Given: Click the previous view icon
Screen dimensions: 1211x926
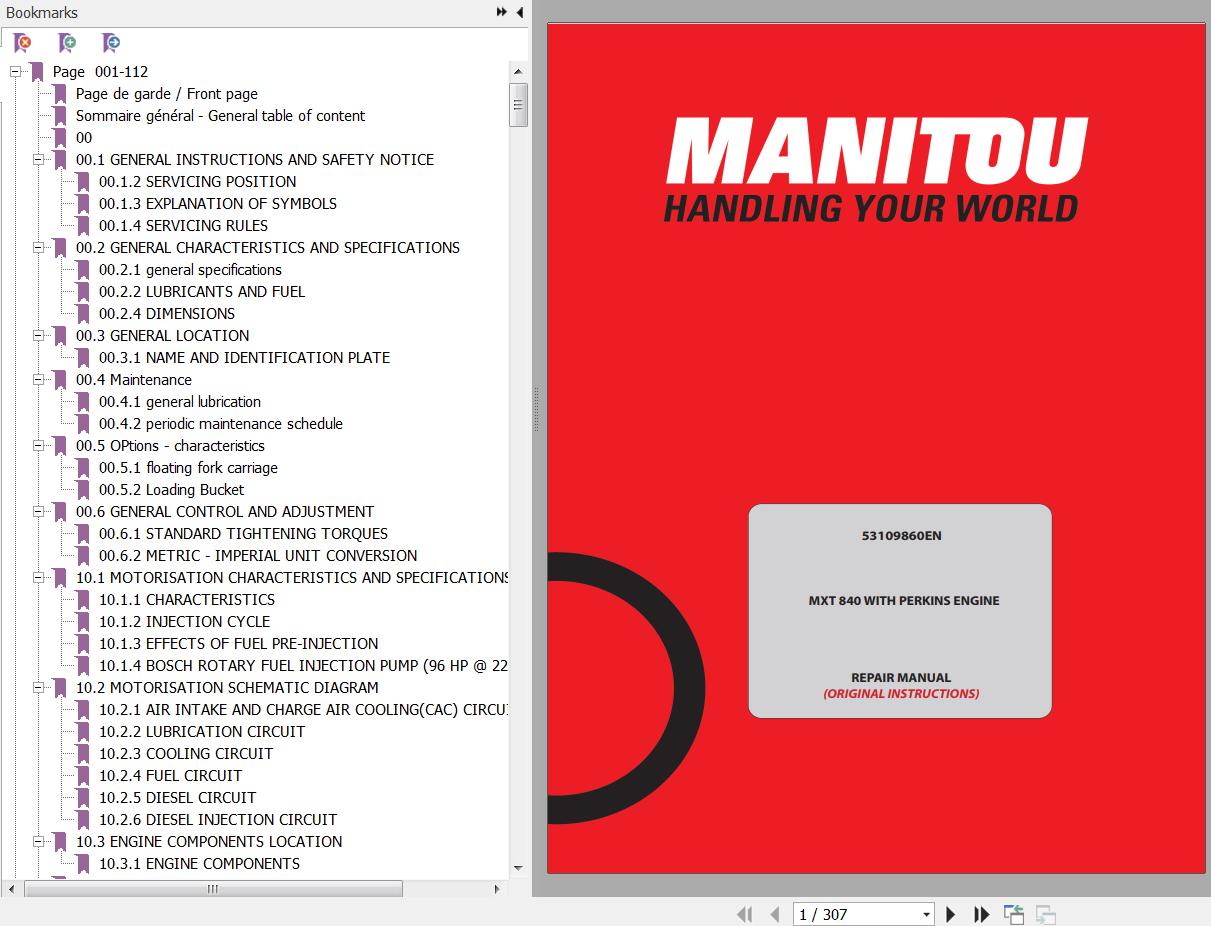Looking at the screenshot, I should [x=1015, y=914].
